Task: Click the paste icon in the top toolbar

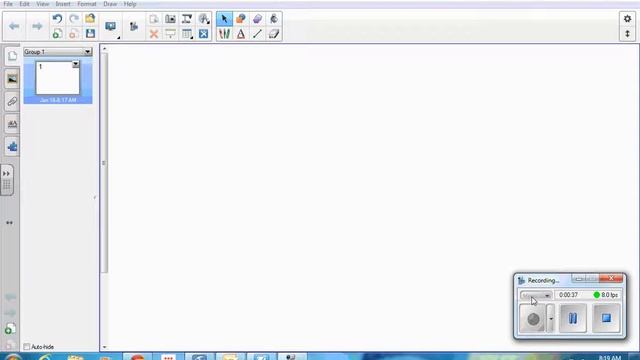Action: pos(154,19)
